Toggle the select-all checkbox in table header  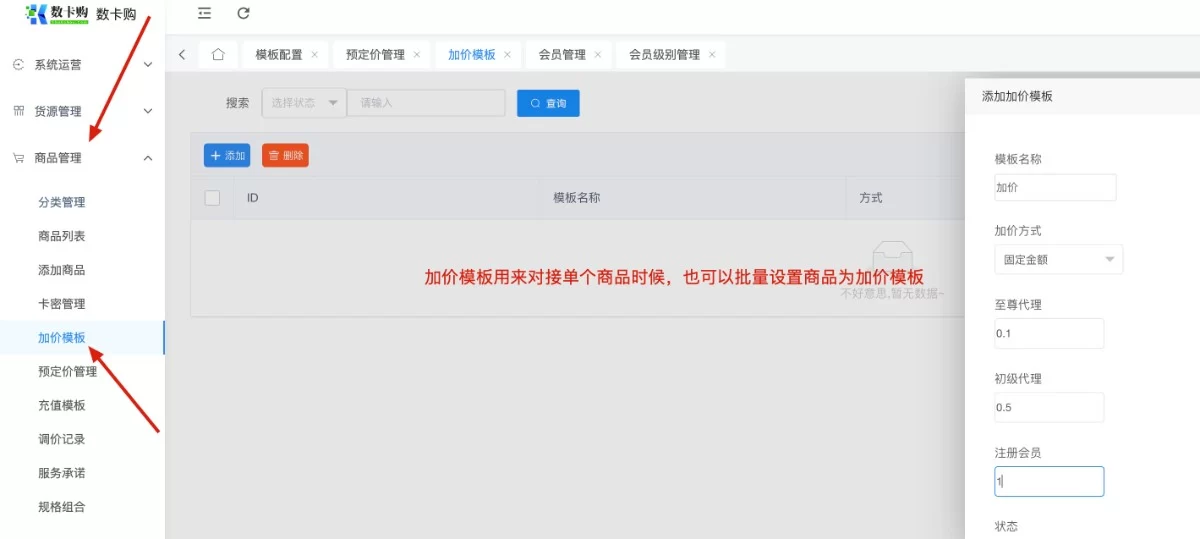212,198
